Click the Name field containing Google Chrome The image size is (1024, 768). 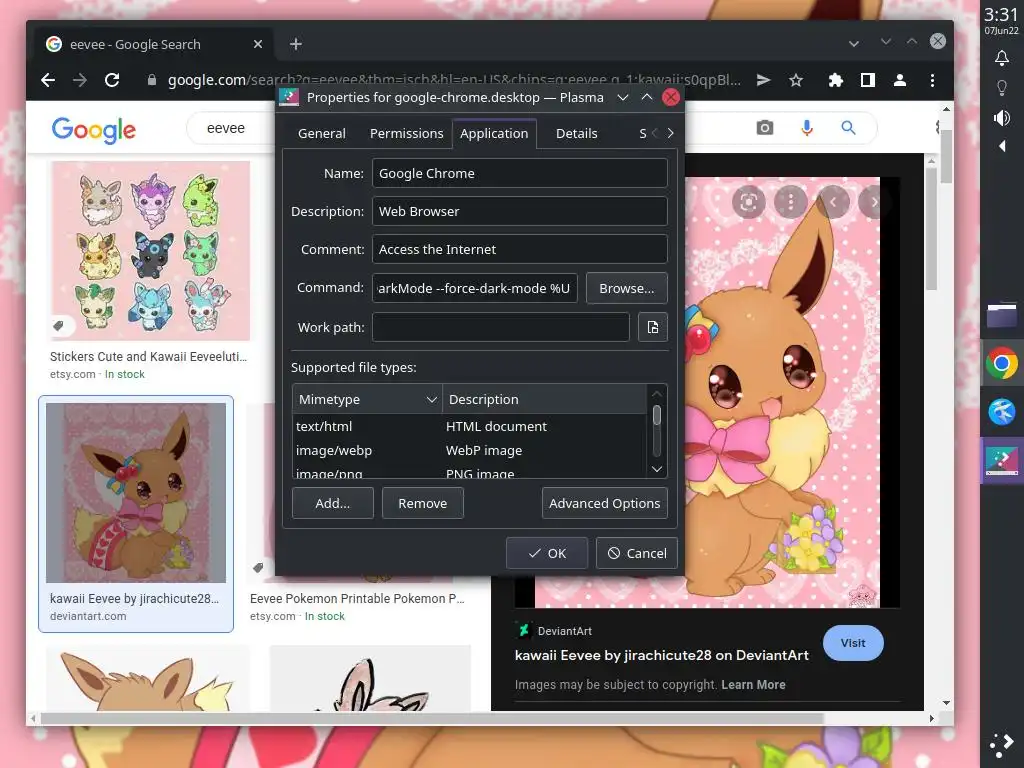click(x=519, y=173)
